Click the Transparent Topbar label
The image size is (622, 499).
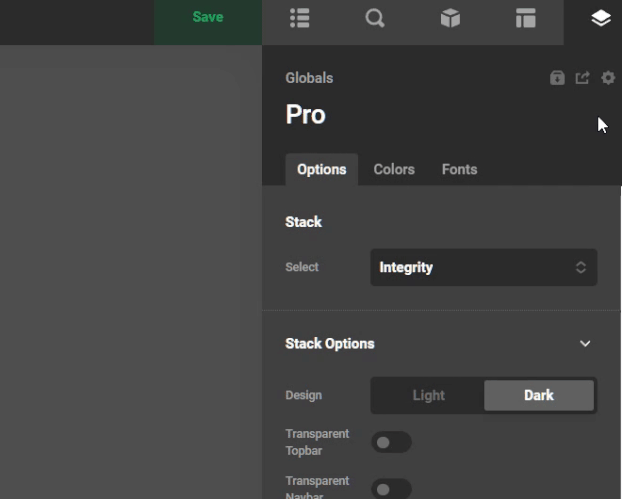pyautogui.click(x=317, y=442)
